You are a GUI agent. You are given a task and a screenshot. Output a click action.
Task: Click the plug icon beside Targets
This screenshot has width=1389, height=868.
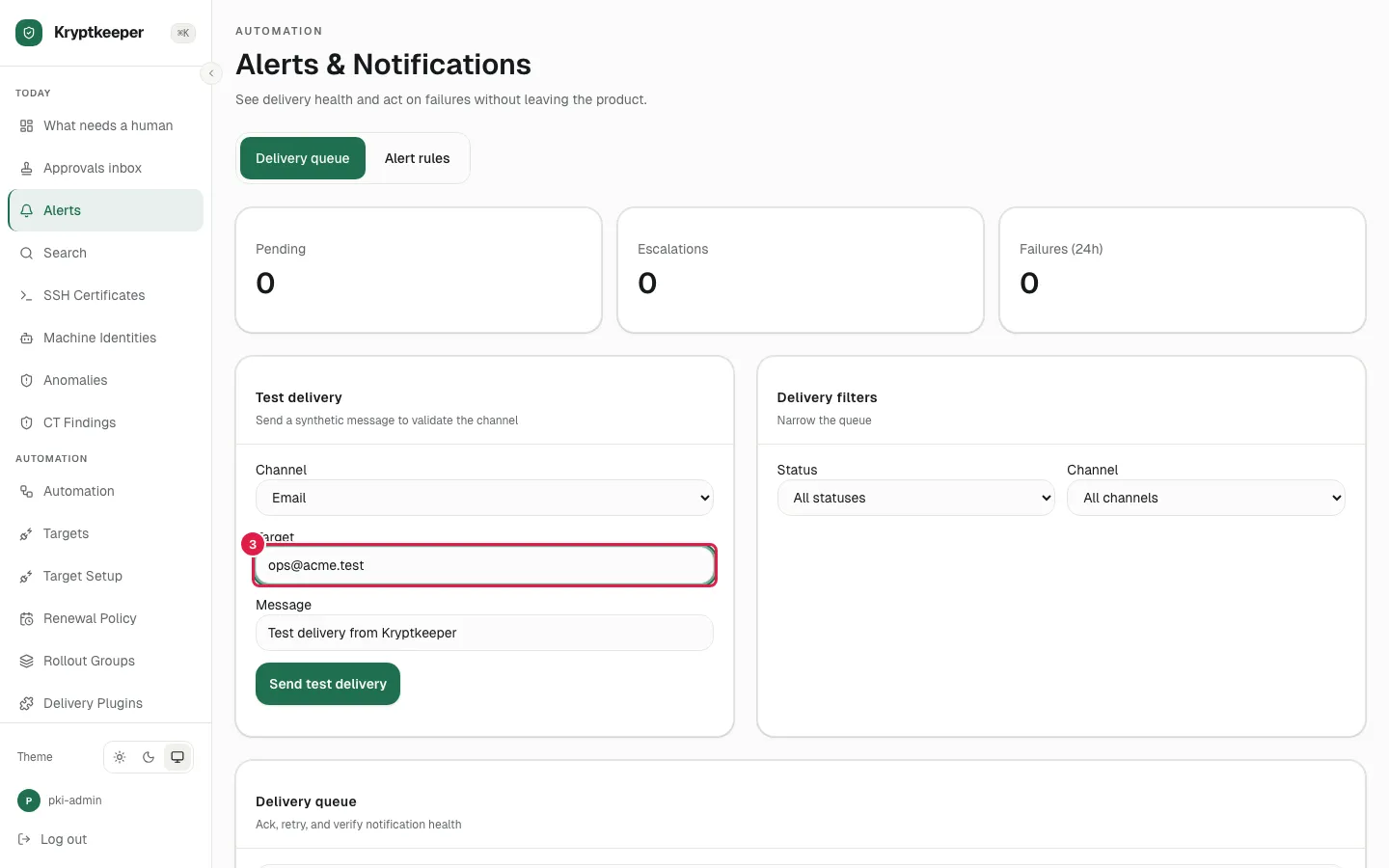point(26,534)
